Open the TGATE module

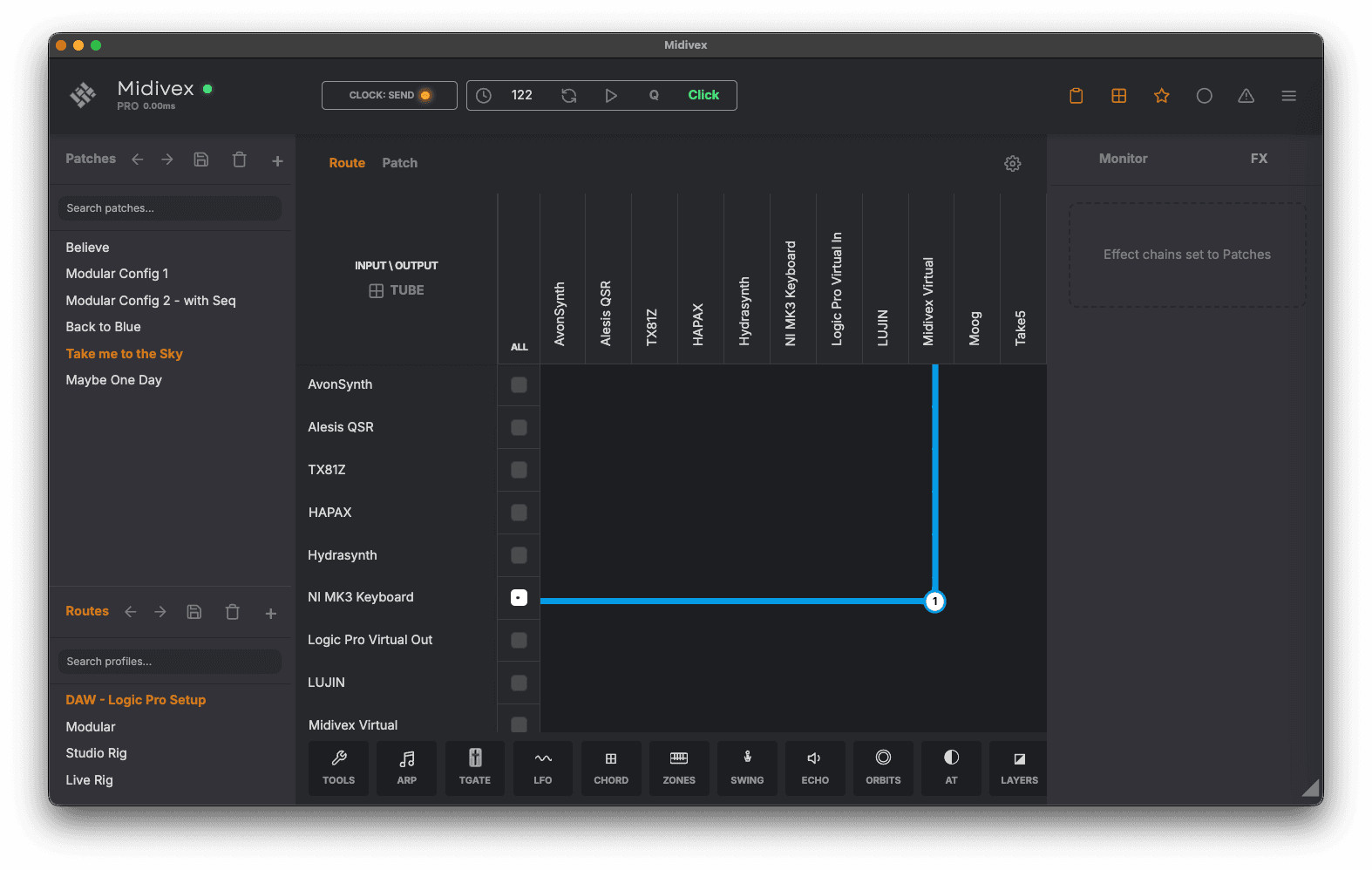[474, 768]
